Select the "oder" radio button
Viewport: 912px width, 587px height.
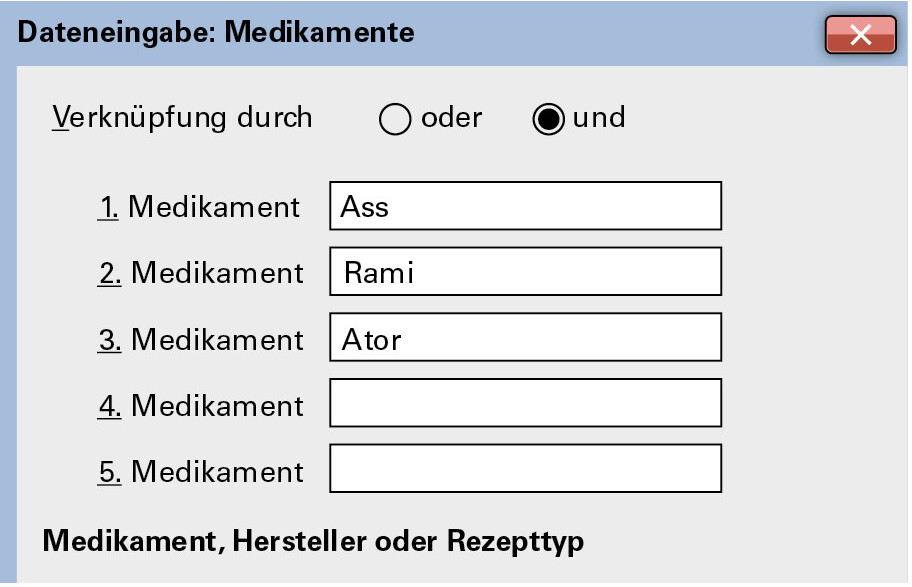point(396,119)
